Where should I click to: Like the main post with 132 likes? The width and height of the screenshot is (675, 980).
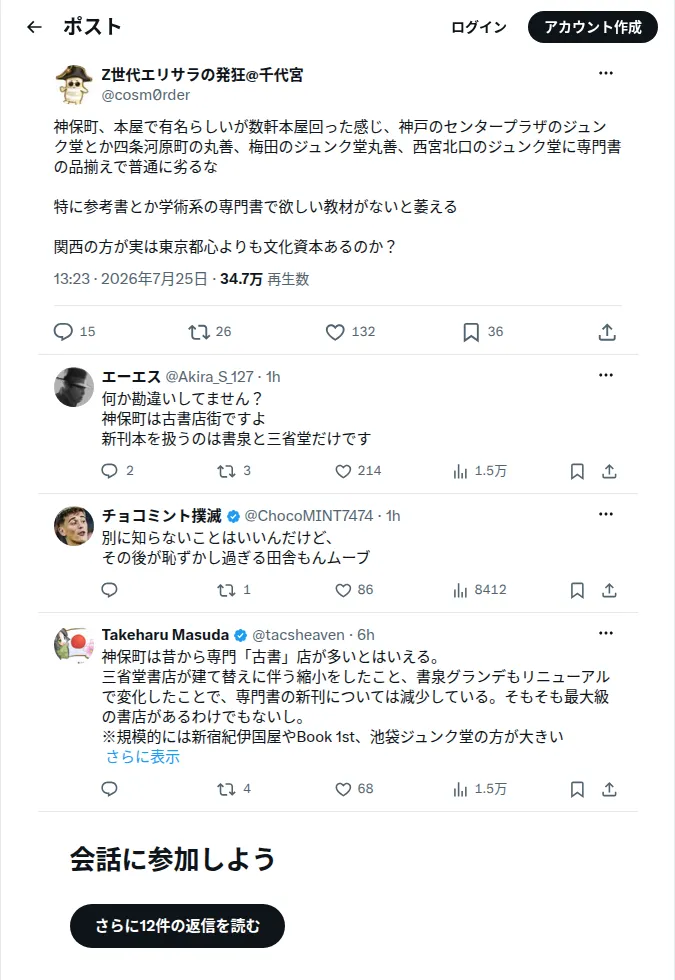coord(335,332)
